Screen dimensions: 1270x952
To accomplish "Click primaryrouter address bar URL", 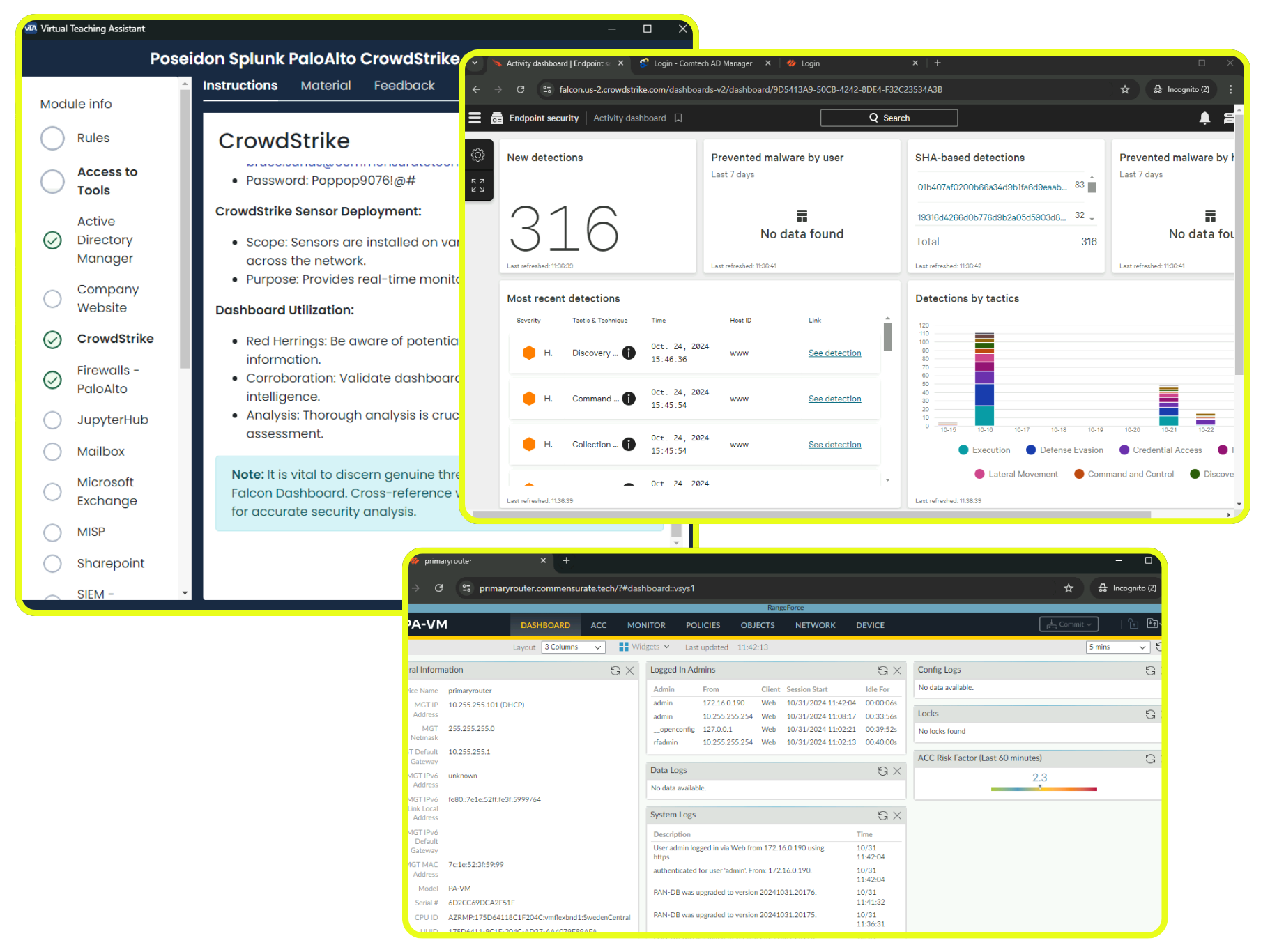I will [x=587, y=588].
